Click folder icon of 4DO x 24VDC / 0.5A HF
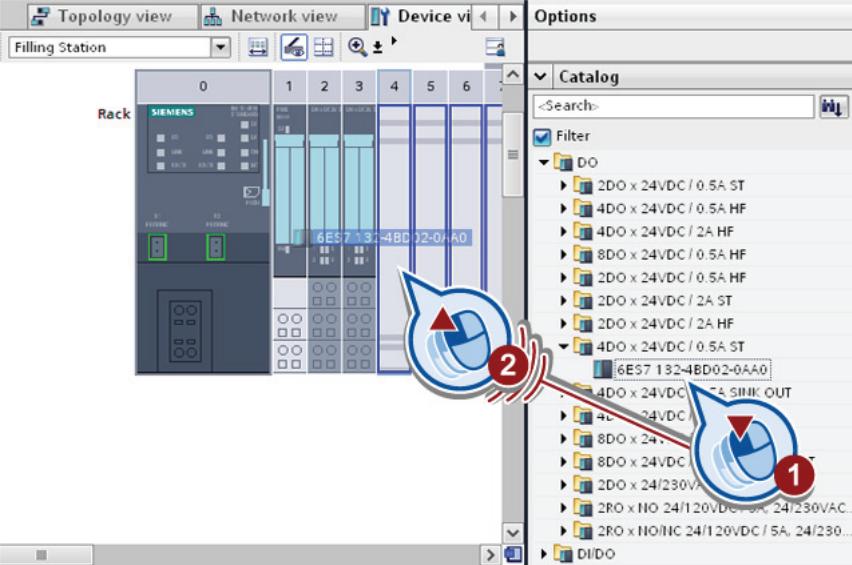 (x=583, y=208)
